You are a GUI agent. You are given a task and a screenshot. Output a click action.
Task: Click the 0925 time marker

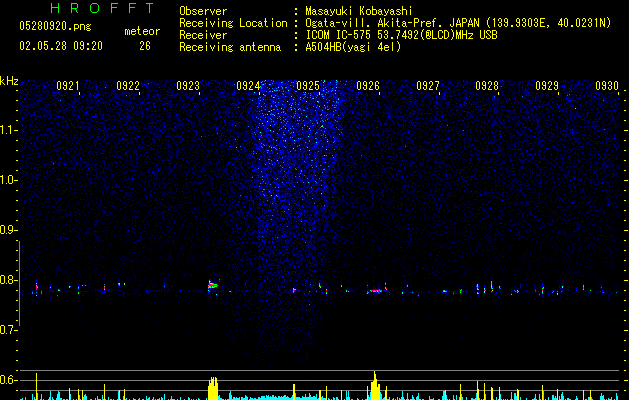click(x=308, y=86)
